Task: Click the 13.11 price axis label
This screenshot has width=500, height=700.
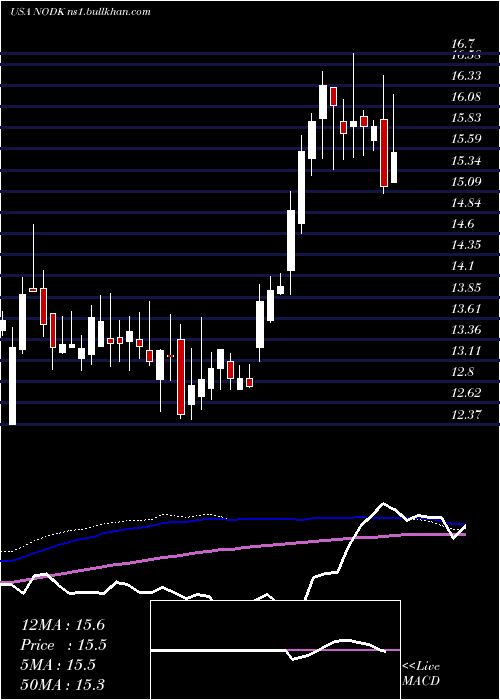Action: coord(466,350)
